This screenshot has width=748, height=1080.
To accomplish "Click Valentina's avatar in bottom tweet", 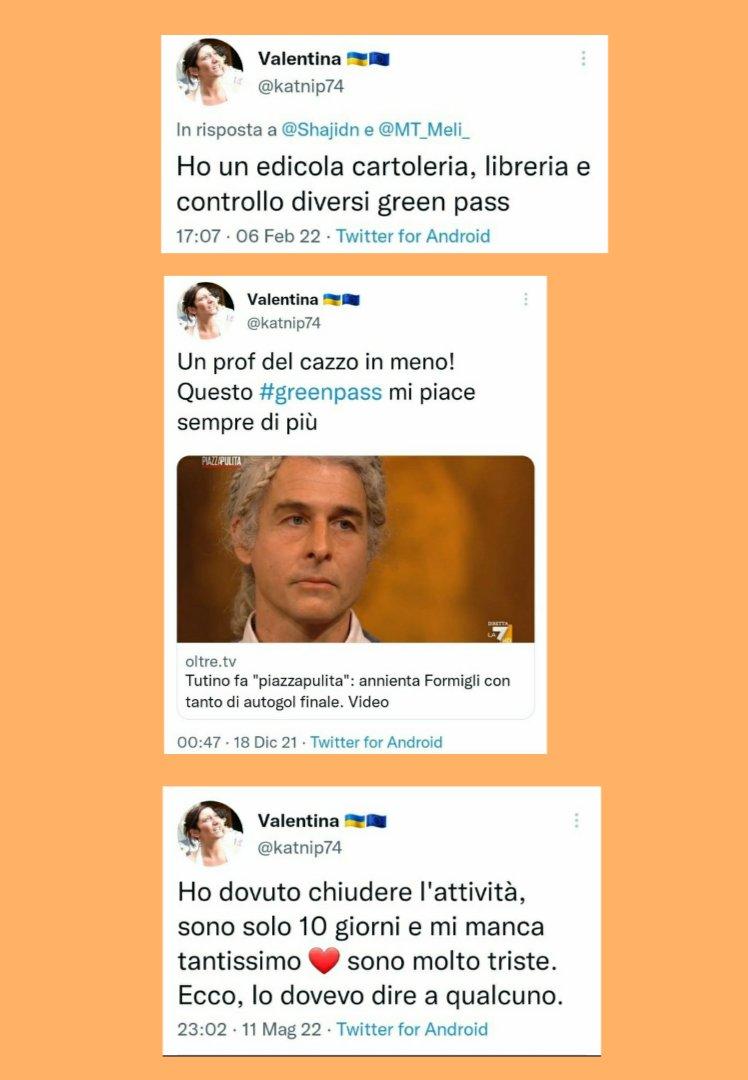I will click(x=210, y=833).
